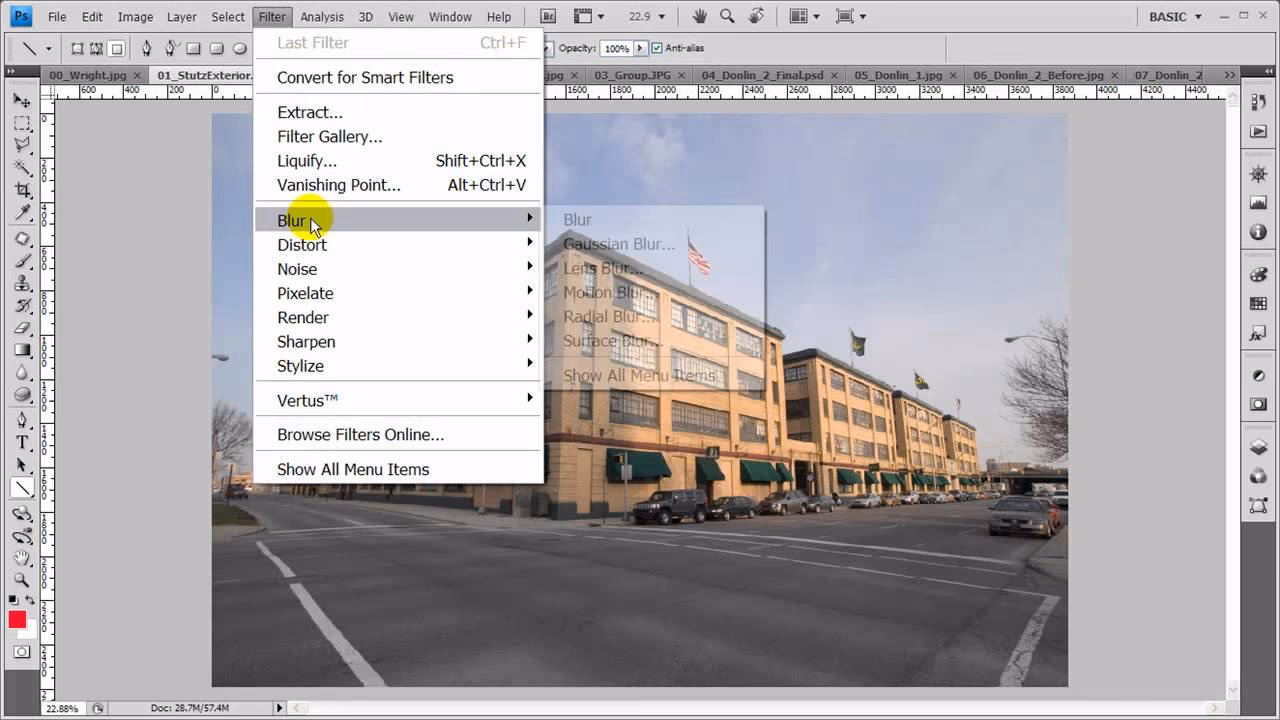Enable Shape Layers mode in options bar

77,48
